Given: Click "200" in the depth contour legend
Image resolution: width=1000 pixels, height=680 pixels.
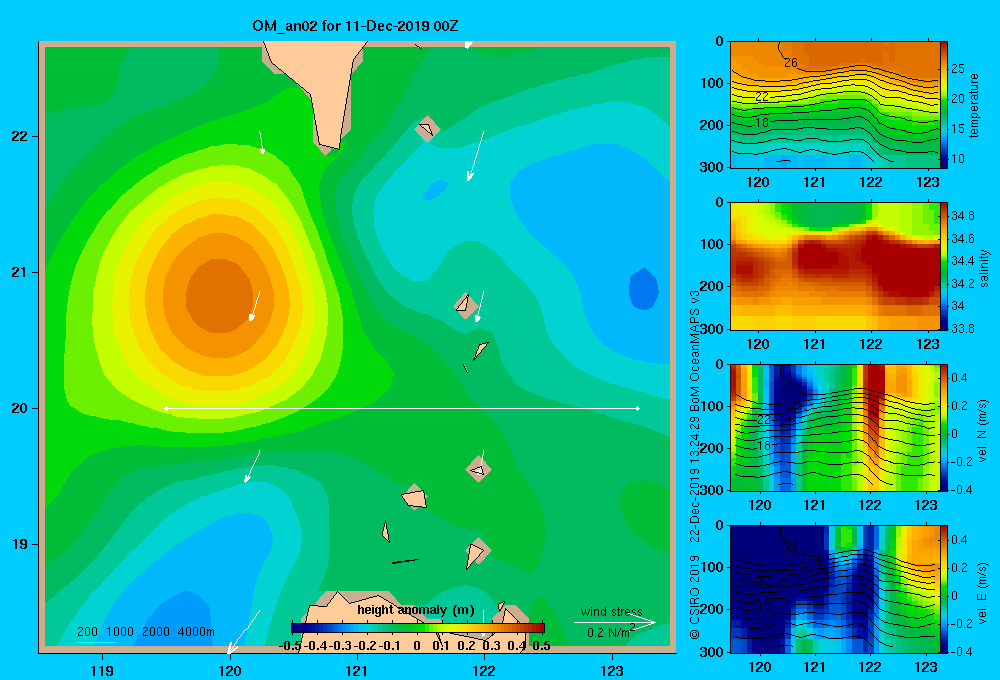Looking at the screenshot, I should pyautogui.click(x=87, y=632).
